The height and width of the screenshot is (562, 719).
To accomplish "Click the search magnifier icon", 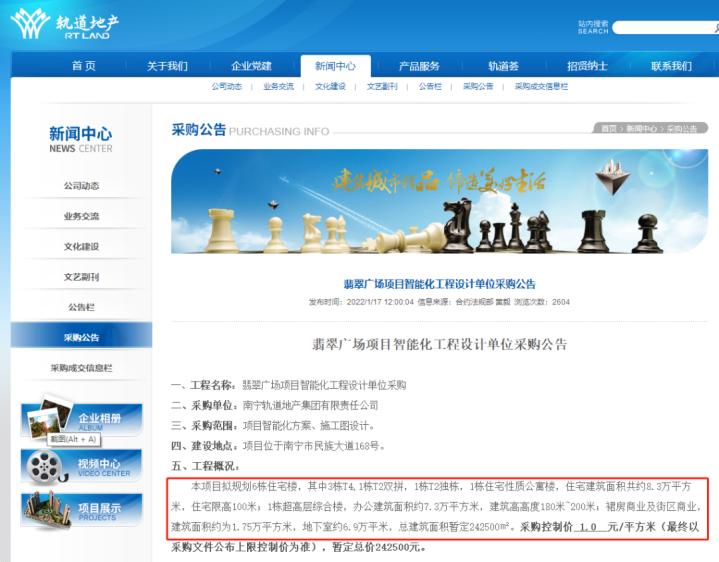I will tap(716, 28).
